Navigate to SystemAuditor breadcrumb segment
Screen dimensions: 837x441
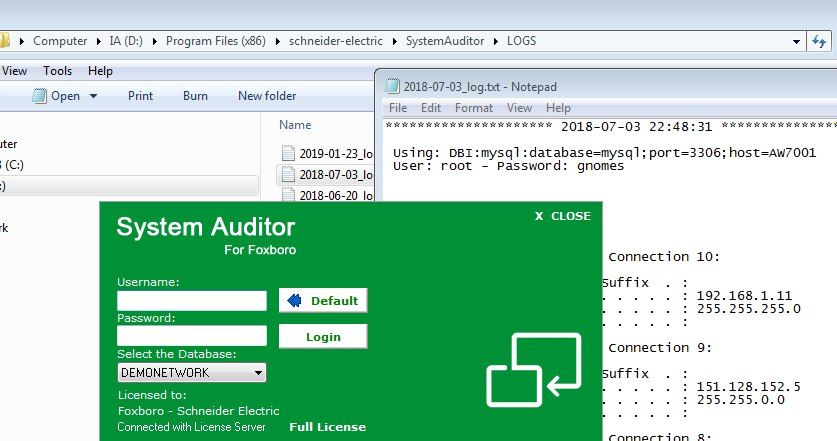click(x=445, y=41)
